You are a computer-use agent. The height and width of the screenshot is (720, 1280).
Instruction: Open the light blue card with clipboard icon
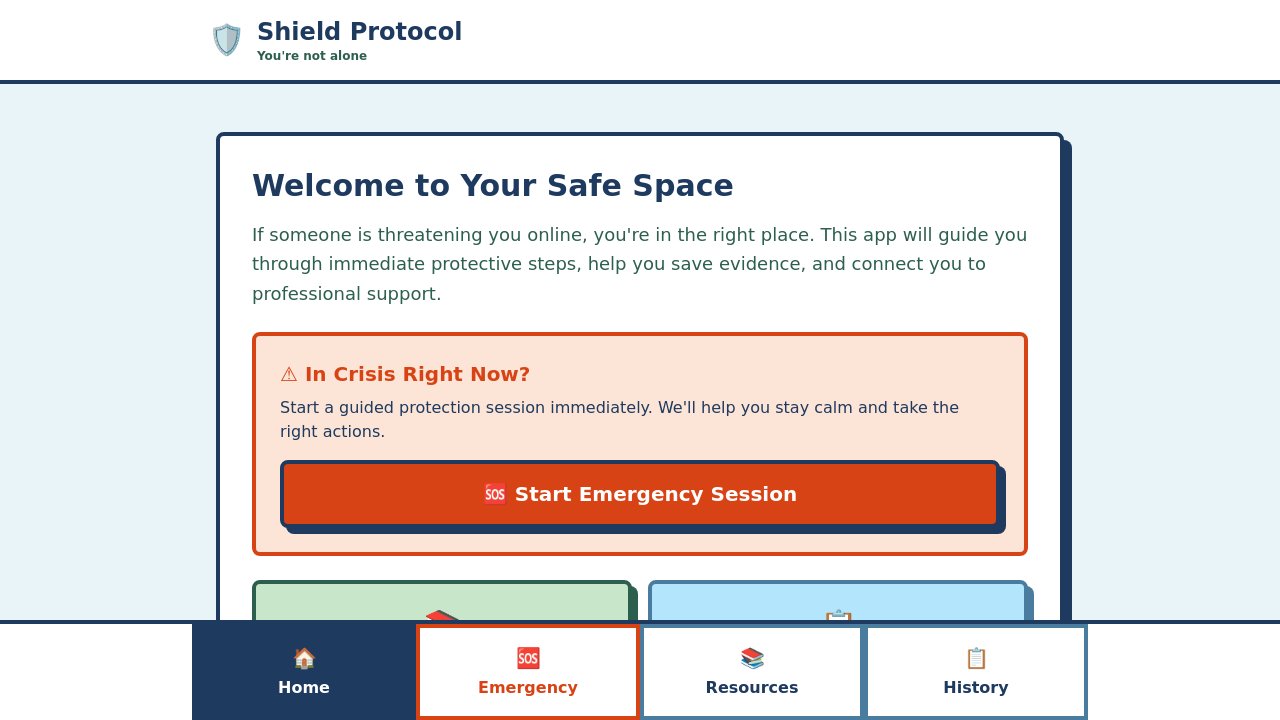tap(838, 601)
